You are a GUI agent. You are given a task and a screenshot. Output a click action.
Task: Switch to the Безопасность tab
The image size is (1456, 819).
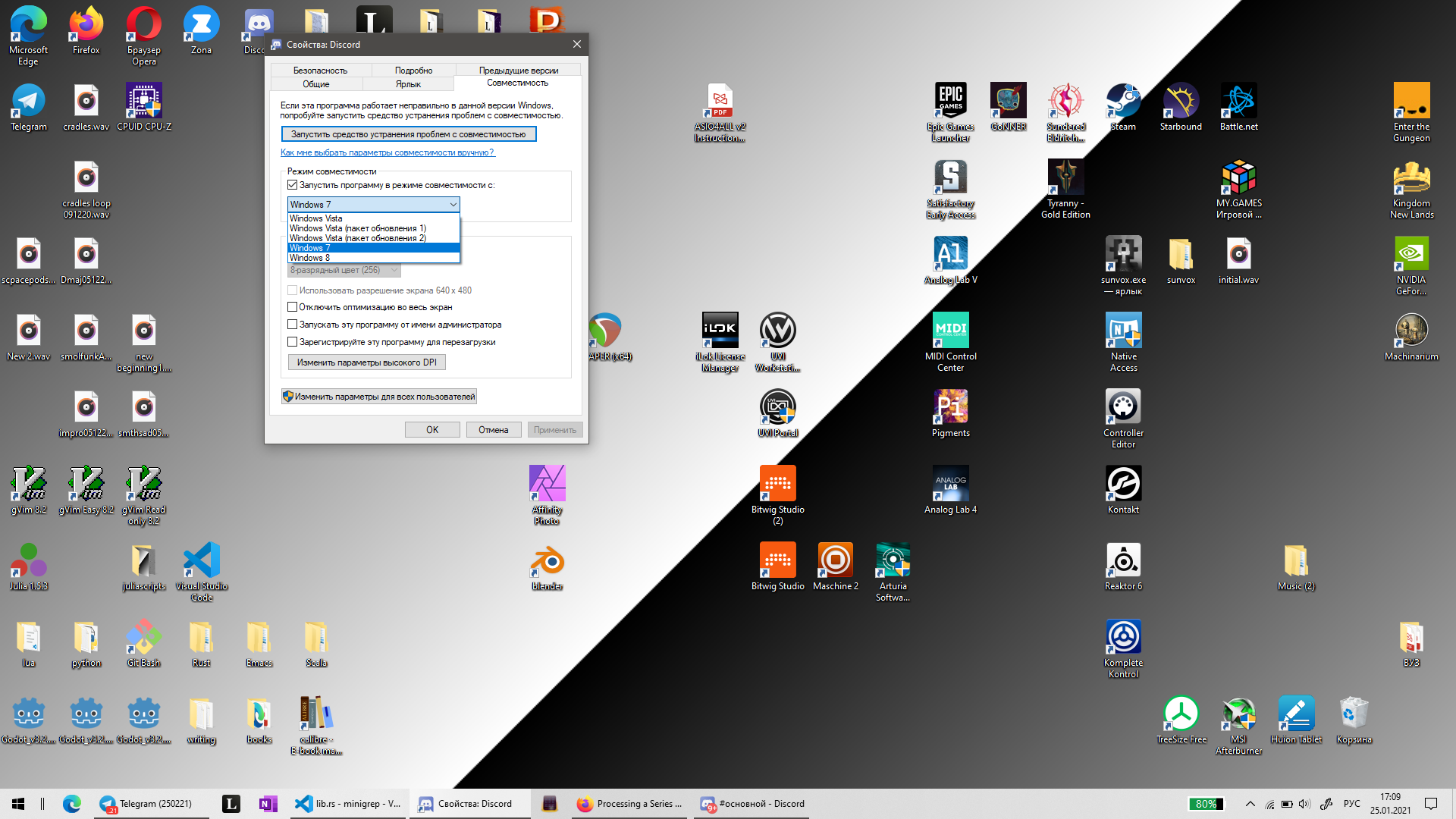320,71
